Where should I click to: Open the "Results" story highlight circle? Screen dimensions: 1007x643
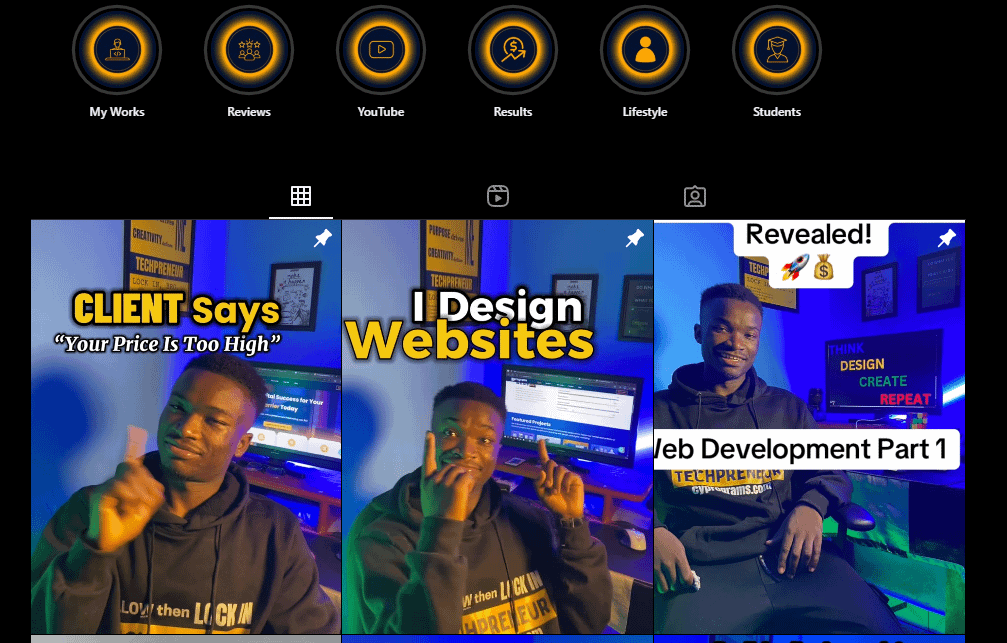point(513,49)
